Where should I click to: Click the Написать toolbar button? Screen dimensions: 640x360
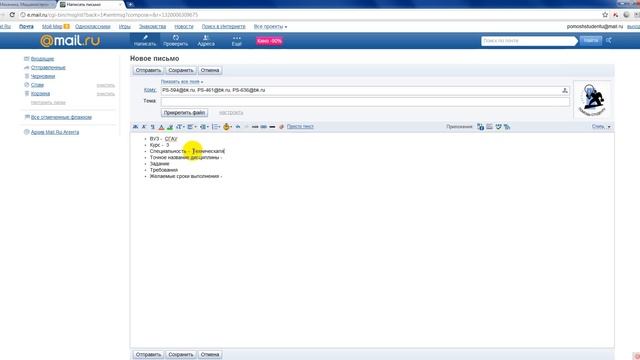point(145,40)
